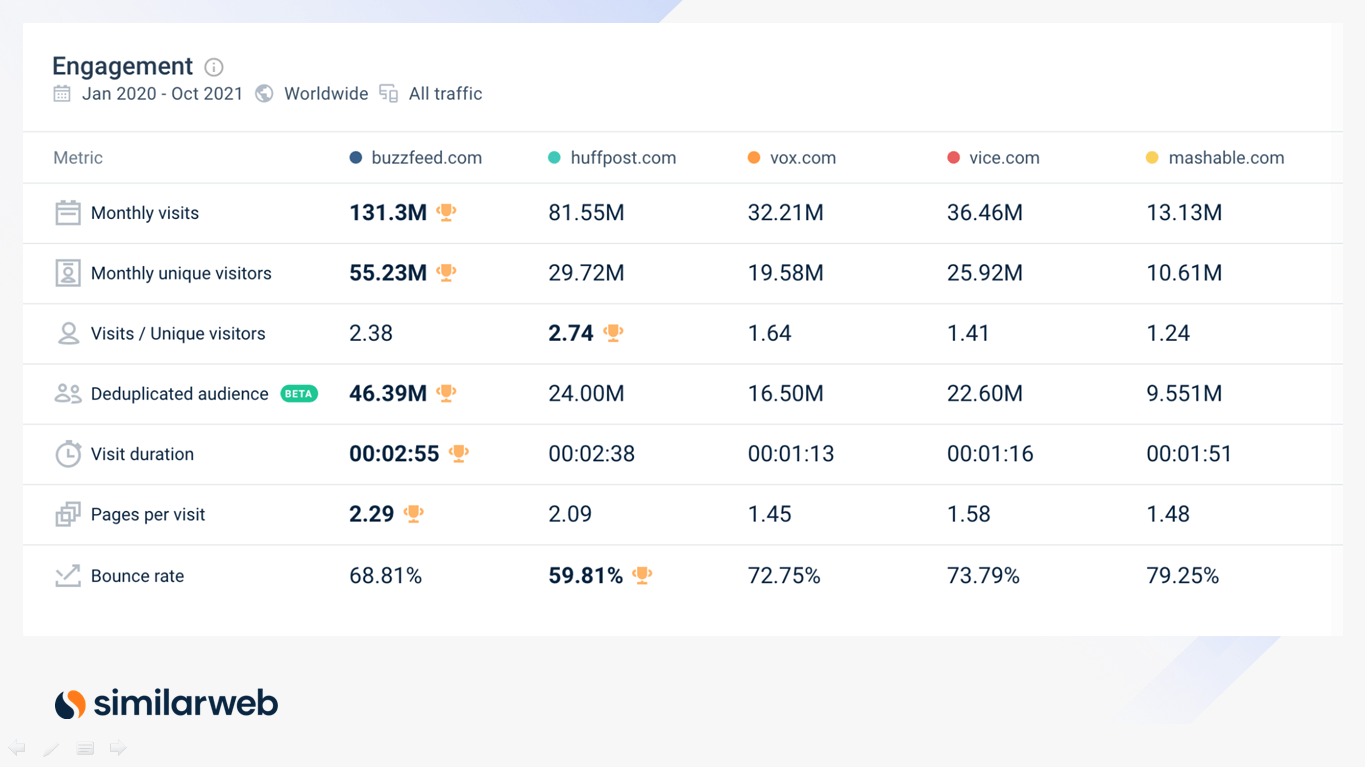Click the Monthly visits calendar icon

click(x=68, y=213)
